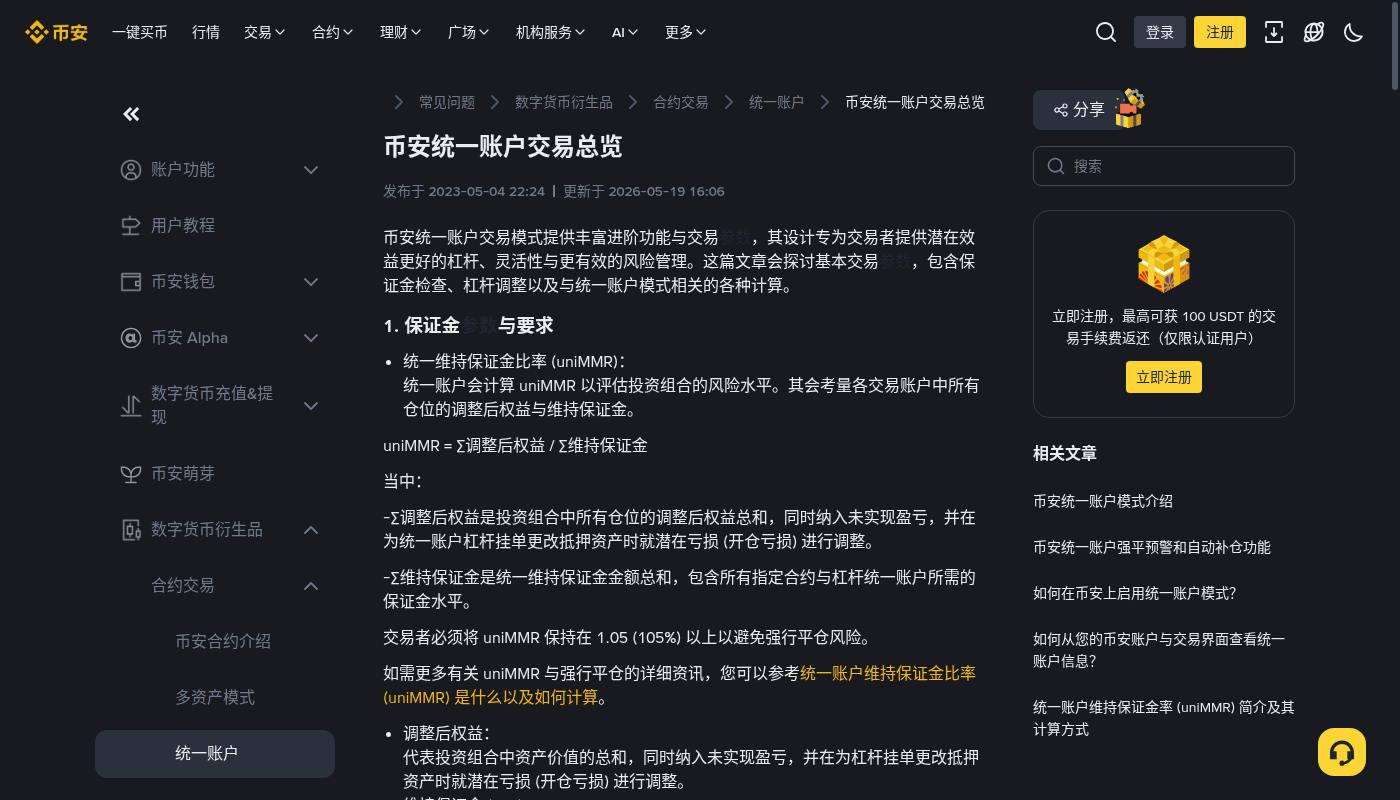Open the 交易 menu in top navigation
Image resolution: width=1400 pixels, height=800 pixels.
coord(265,32)
